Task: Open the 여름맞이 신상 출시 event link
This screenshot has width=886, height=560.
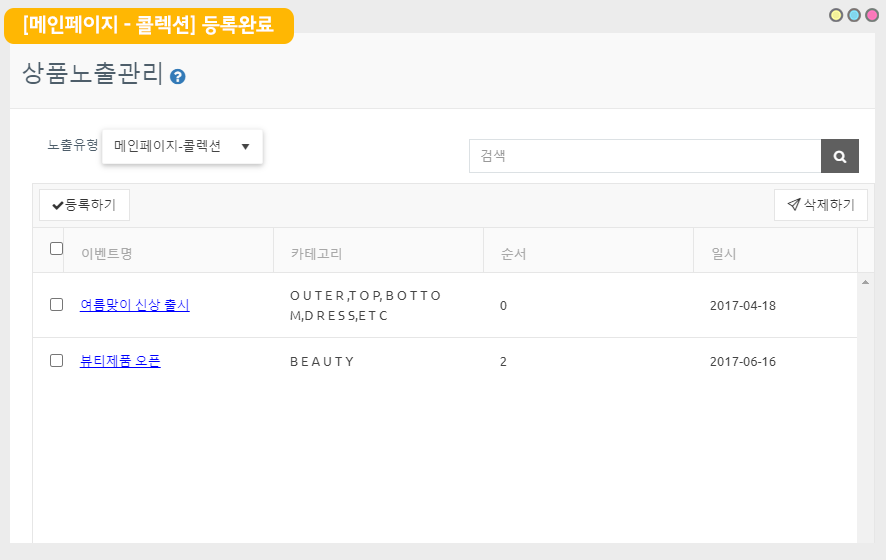Action: tap(135, 305)
